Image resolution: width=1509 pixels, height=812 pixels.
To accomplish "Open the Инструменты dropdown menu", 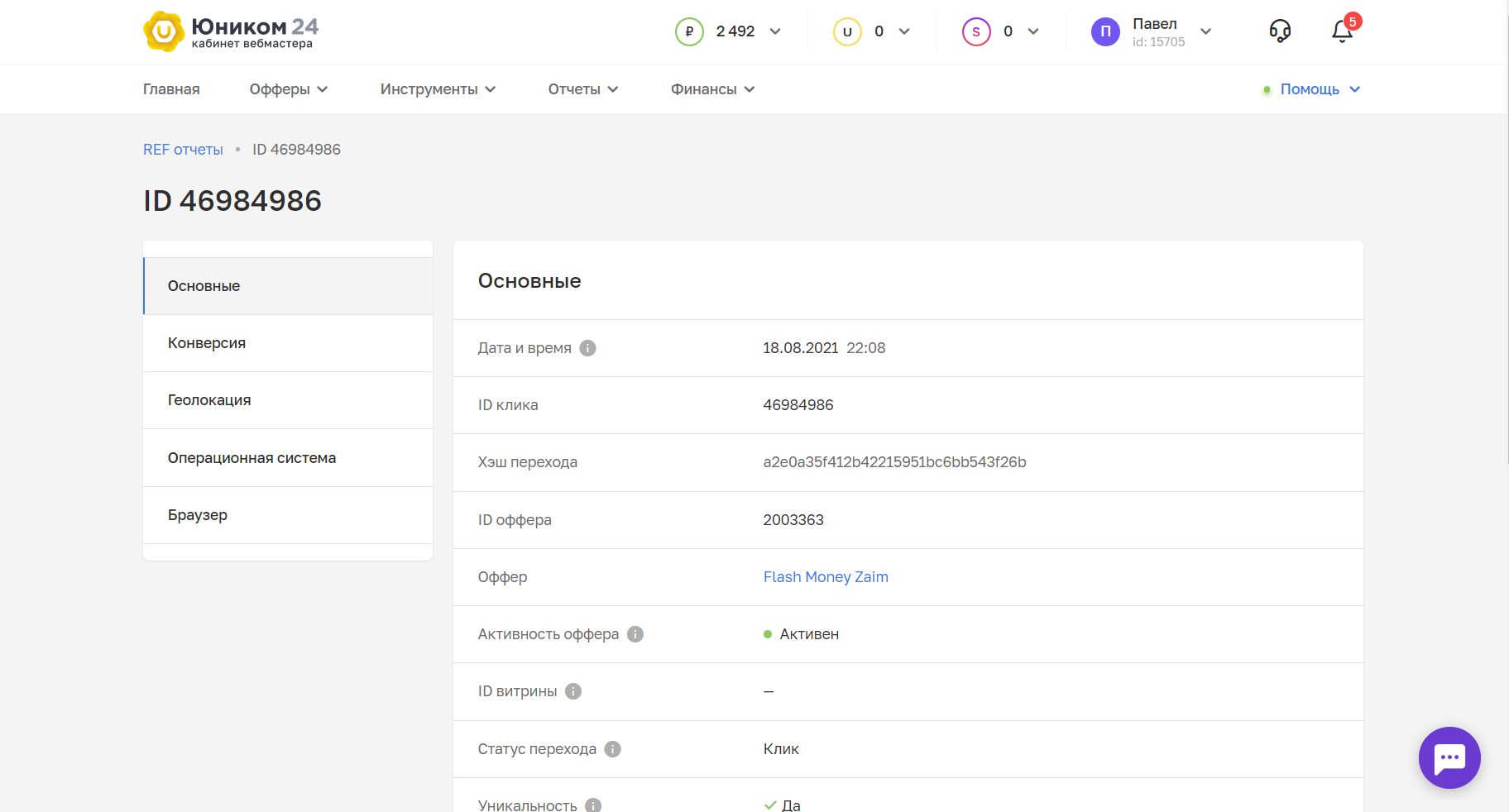I will tap(438, 89).
